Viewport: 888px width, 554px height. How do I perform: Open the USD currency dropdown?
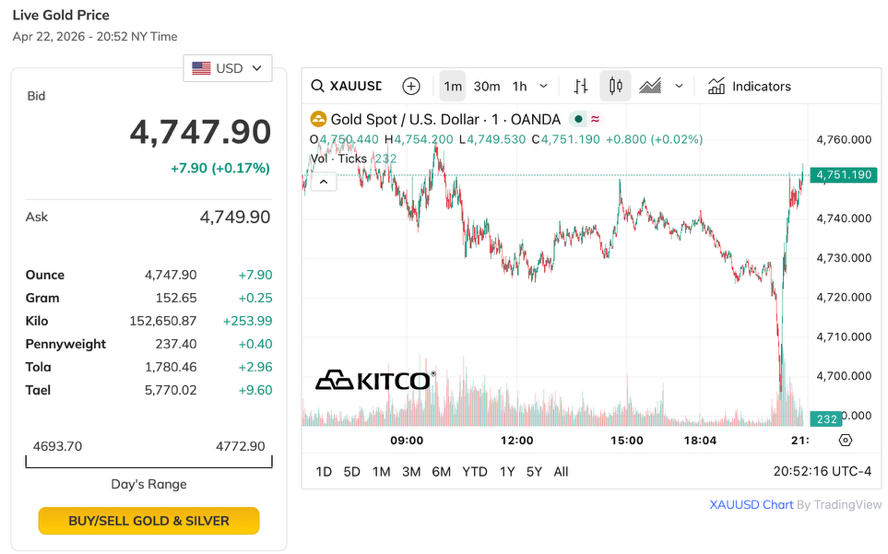coord(228,68)
